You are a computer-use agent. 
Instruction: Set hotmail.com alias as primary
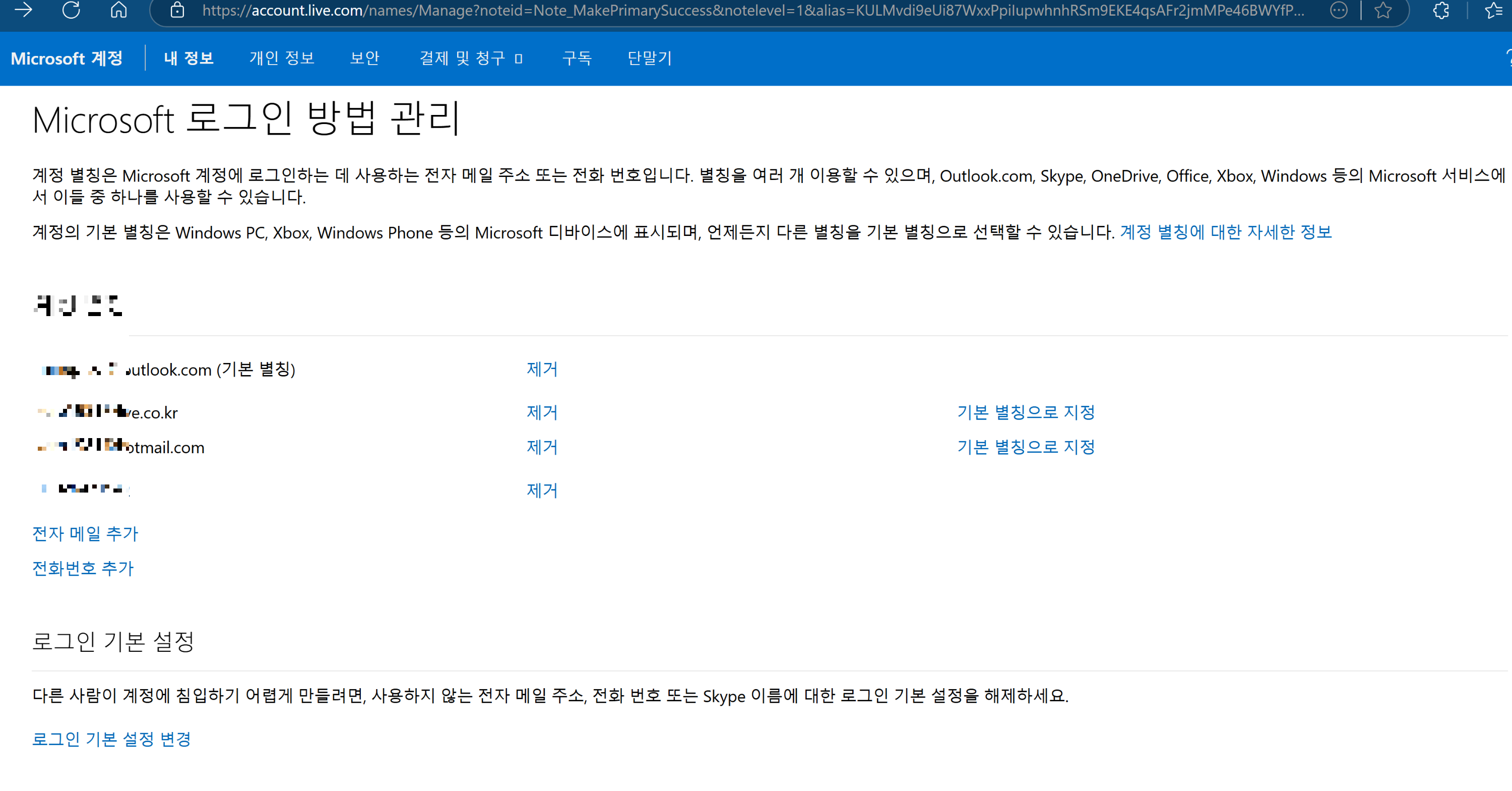(1026, 447)
